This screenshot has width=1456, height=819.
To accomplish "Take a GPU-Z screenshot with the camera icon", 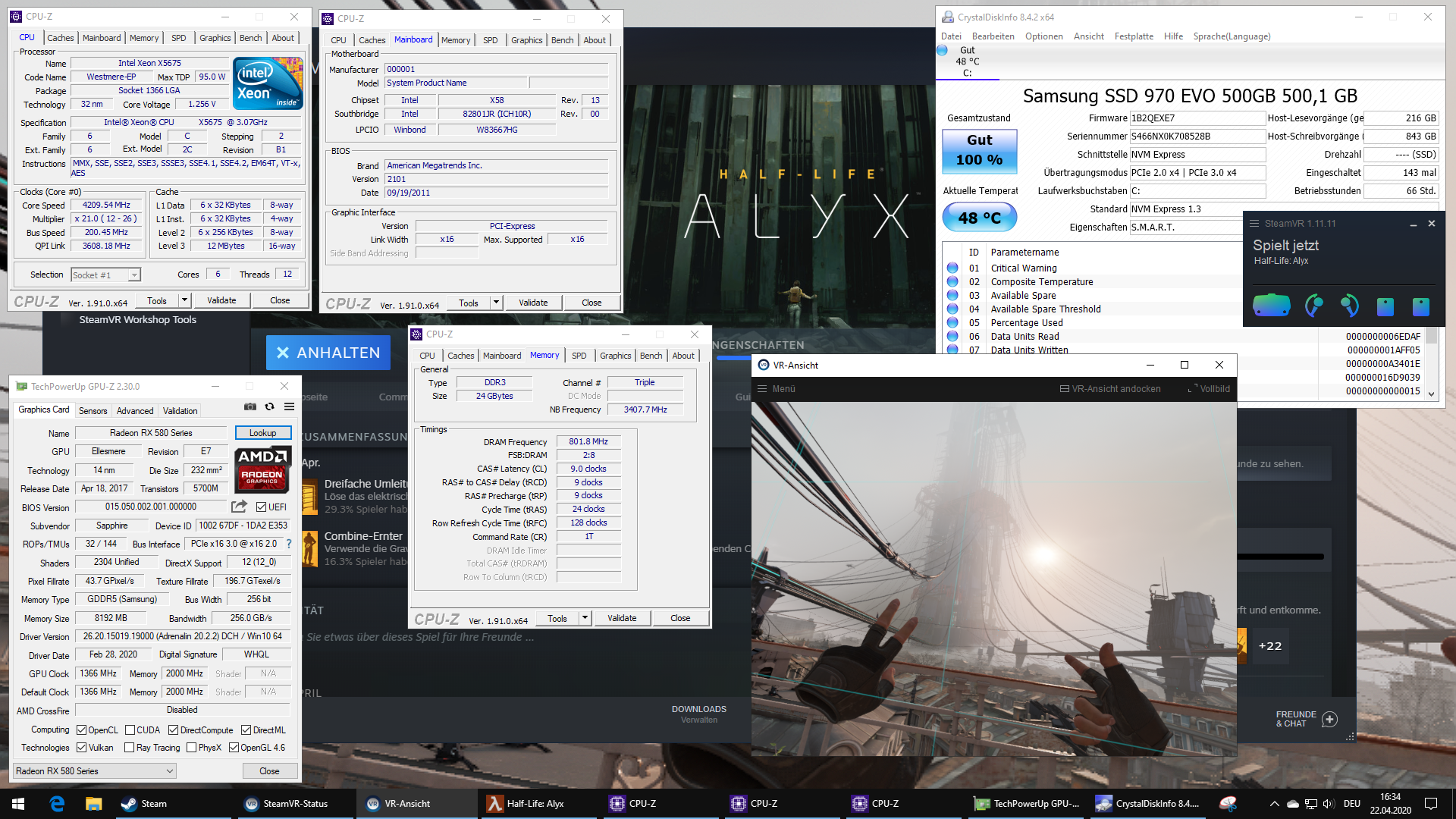I will pos(249,407).
